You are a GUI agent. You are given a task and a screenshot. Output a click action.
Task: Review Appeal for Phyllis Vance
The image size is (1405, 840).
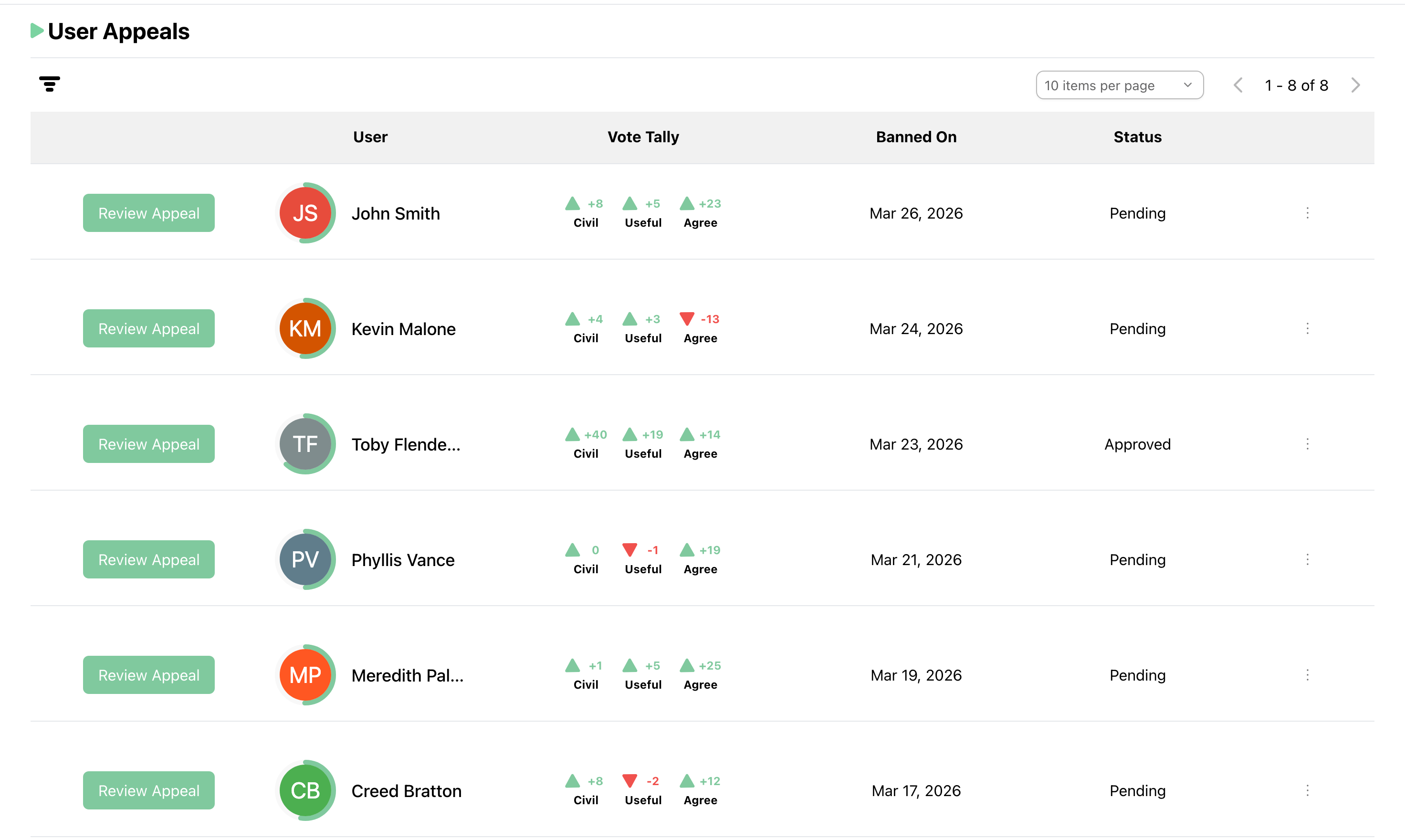(149, 560)
